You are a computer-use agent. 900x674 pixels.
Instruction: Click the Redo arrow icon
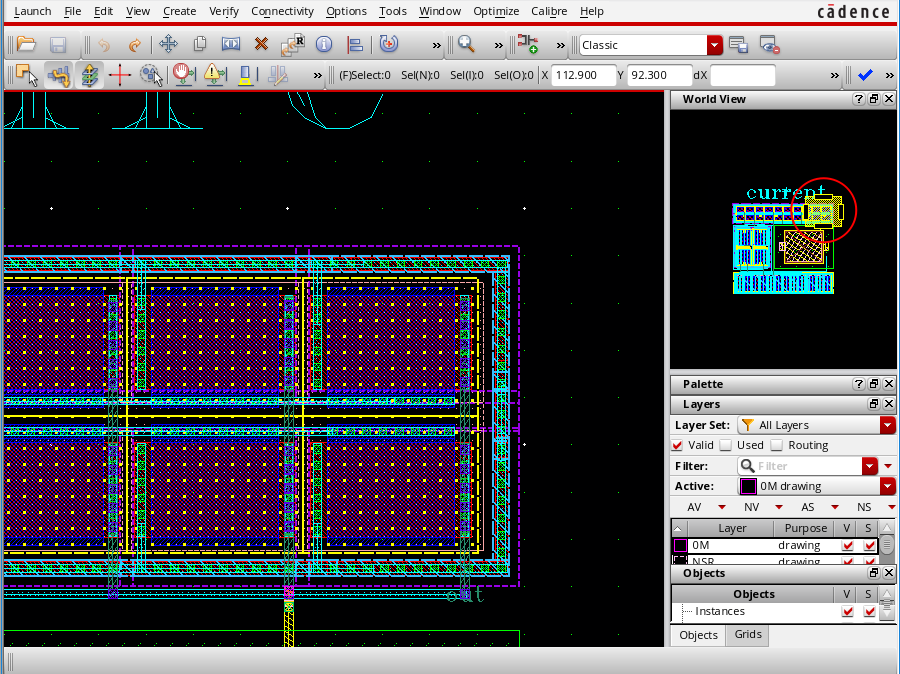134,45
